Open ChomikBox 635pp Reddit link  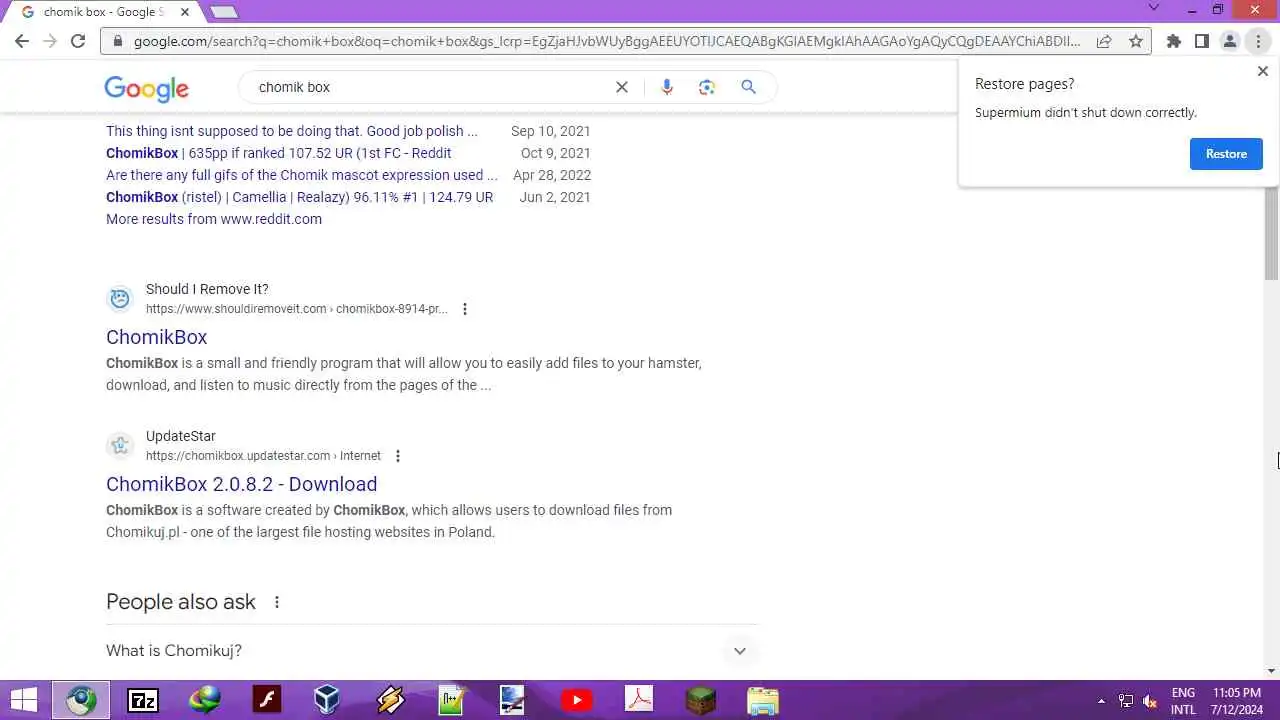point(279,153)
